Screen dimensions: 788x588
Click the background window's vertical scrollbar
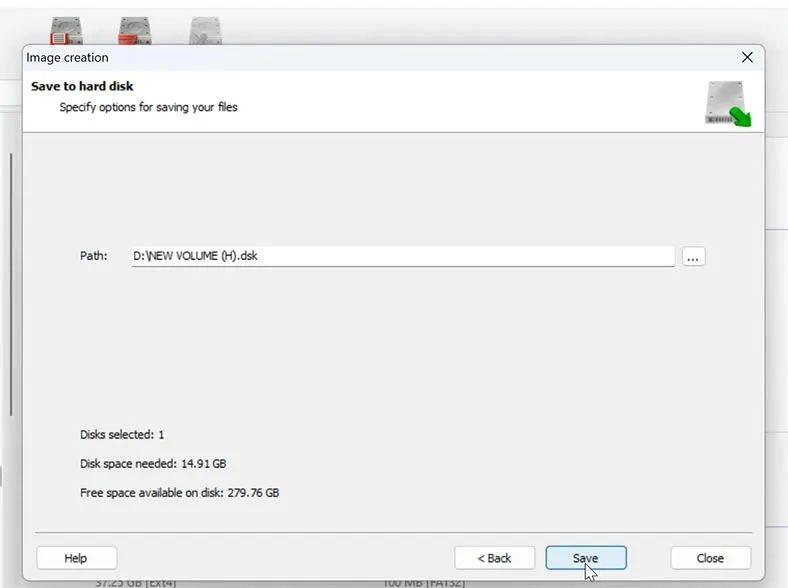11,284
